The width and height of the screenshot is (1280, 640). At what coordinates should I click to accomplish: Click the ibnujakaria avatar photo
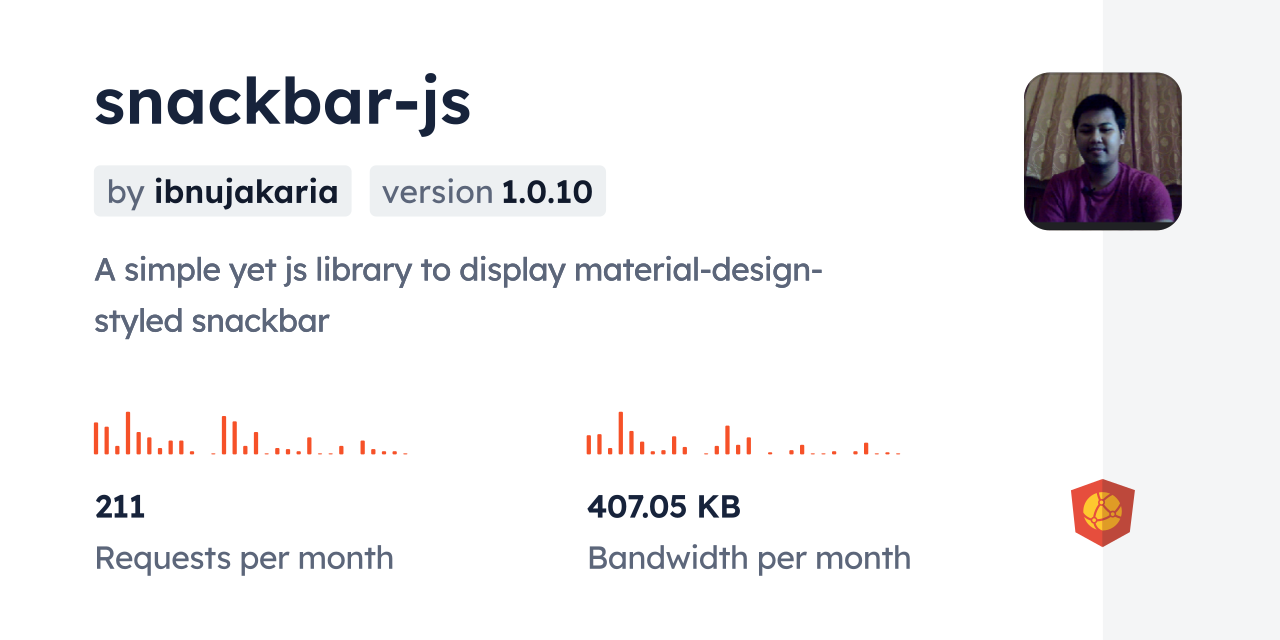(x=1102, y=149)
